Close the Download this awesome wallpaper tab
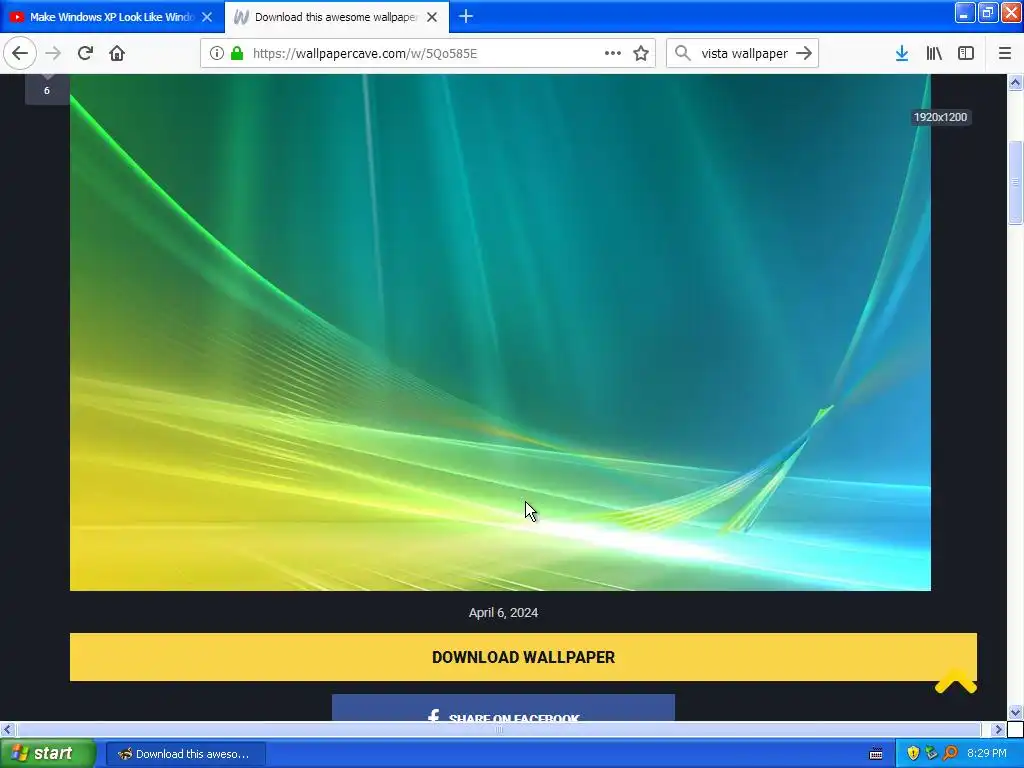This screenshot has width=1024, height=768. pos(432,17)
